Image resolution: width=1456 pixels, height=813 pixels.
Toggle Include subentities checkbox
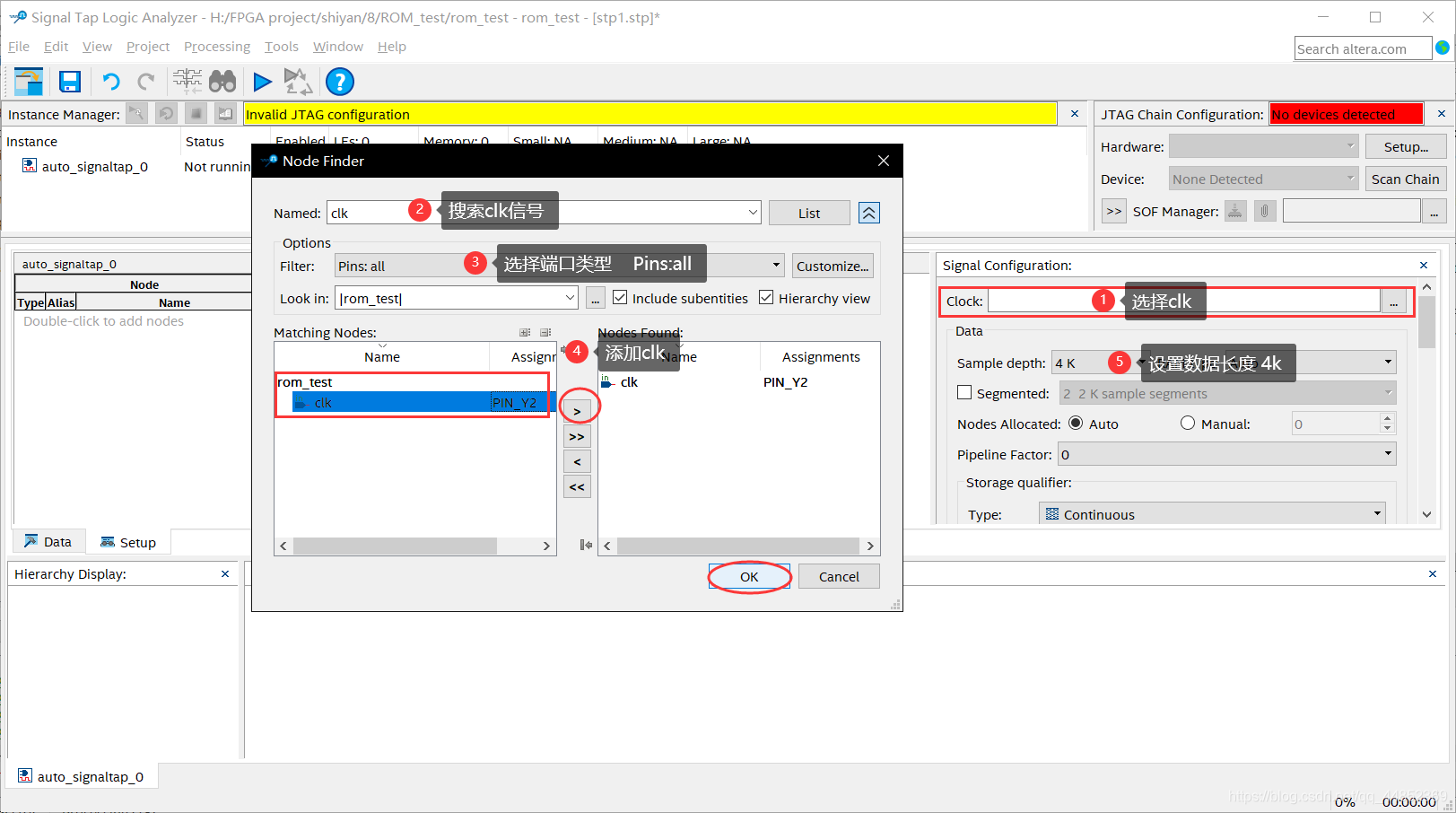620,297
